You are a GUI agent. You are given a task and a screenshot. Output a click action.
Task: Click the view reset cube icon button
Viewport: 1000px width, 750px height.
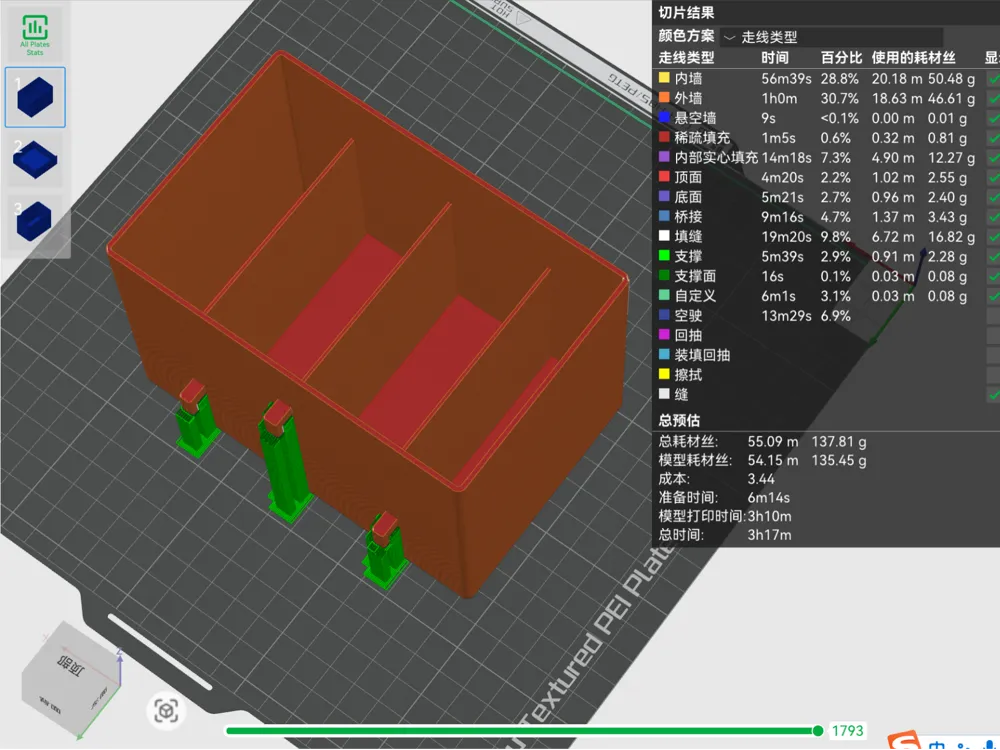(x=166, y=710)
